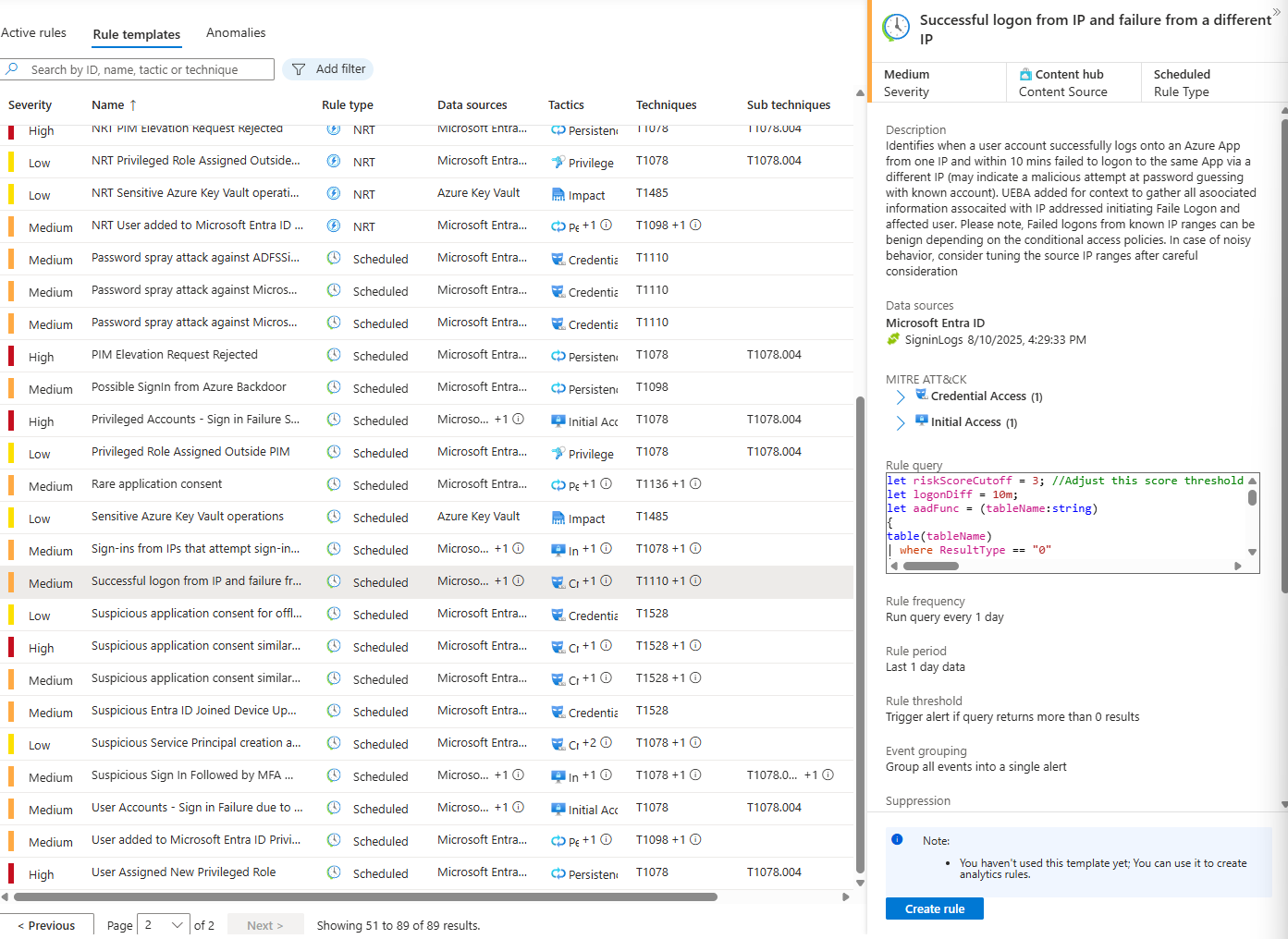The width and height of the screenshot is (1288, 939).
Task: Click the Microsoft Entra ID data source text
Action: pyautogui.click(x=935, y=323)
